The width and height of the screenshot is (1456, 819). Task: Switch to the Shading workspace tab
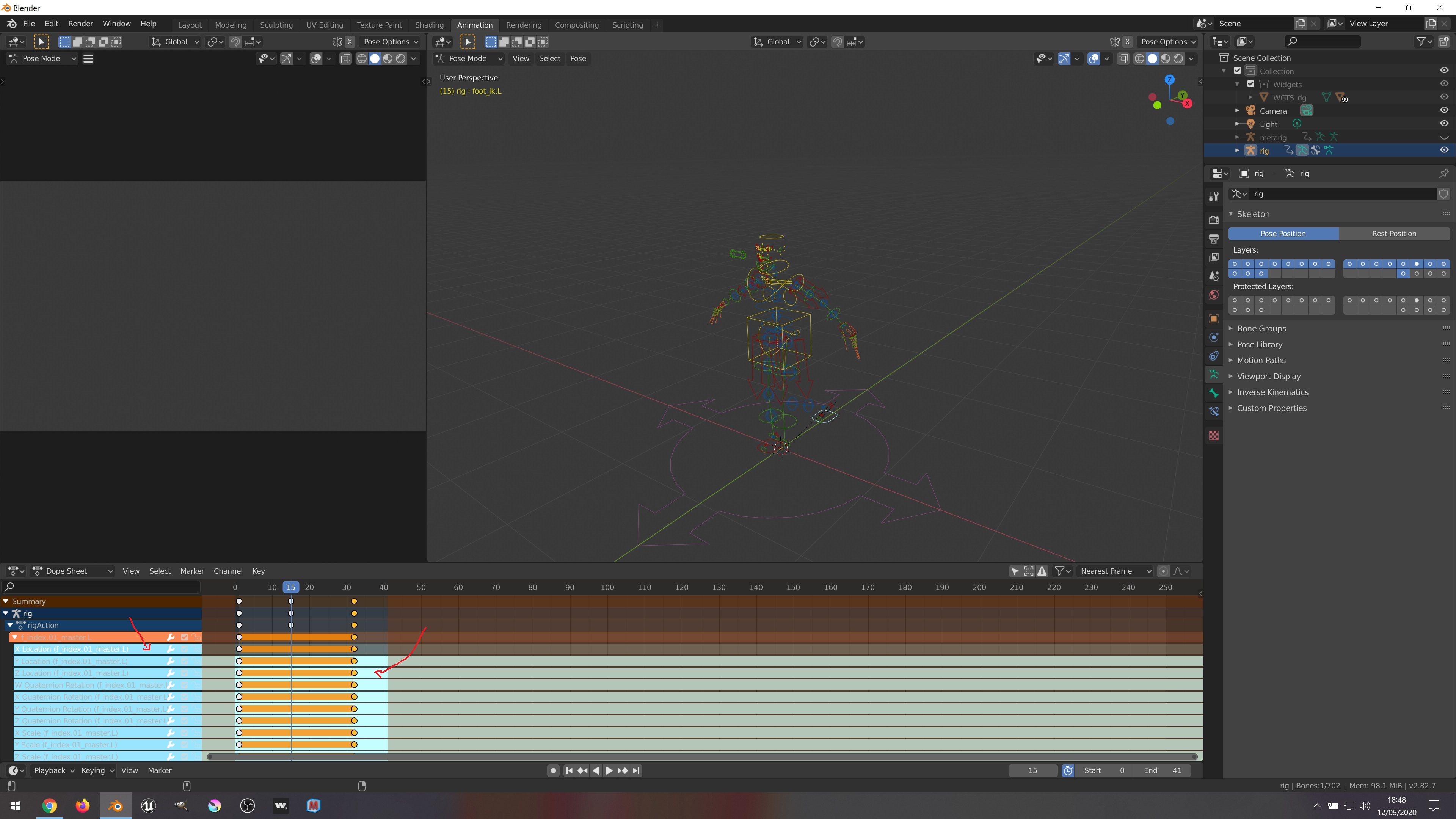point(429,25)
